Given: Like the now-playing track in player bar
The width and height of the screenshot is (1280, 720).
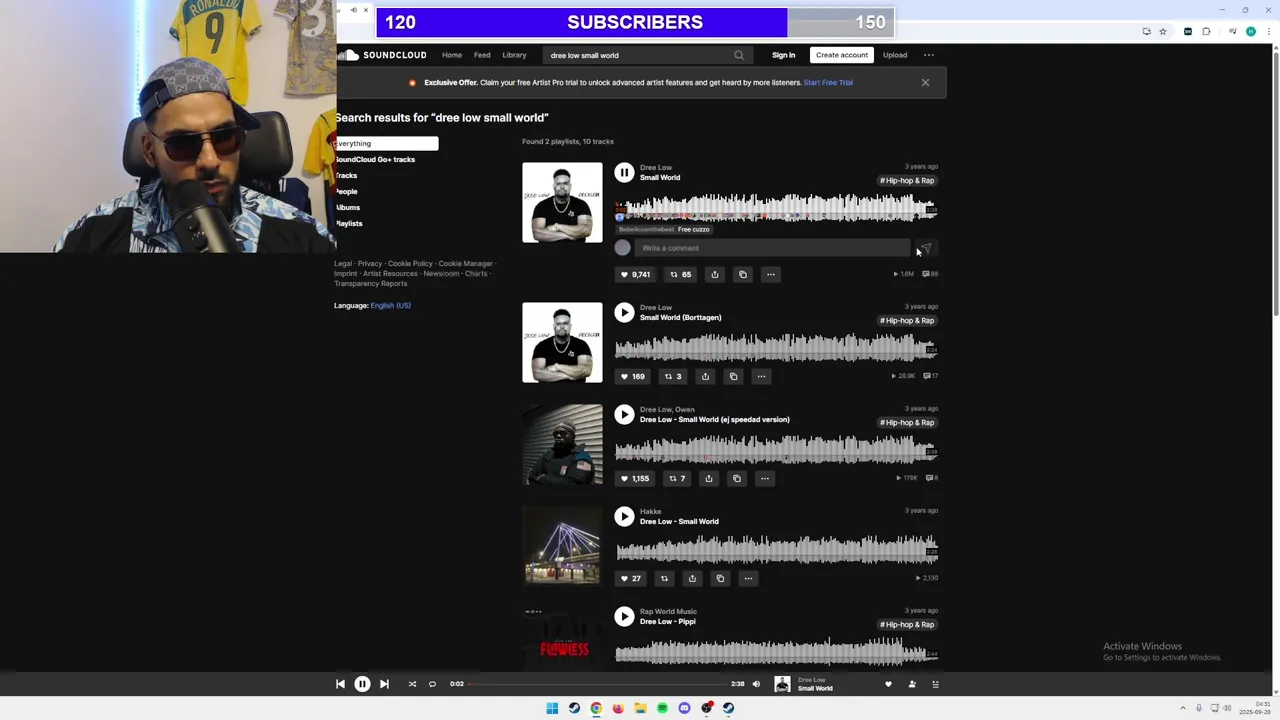Looking at the screenshot, I should coord(888,684).
